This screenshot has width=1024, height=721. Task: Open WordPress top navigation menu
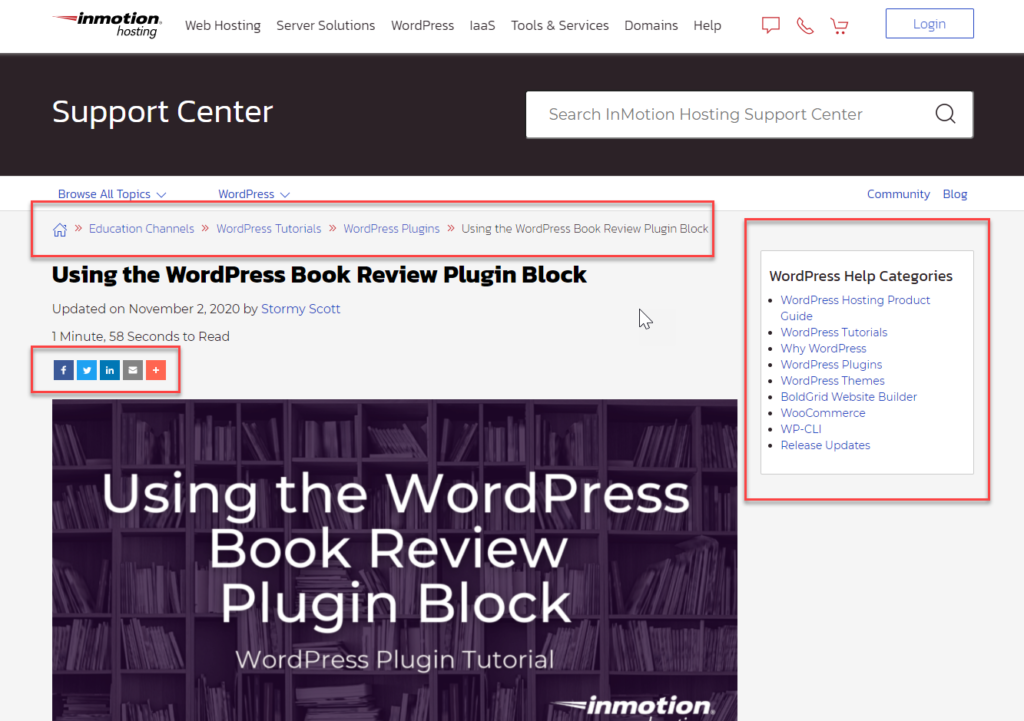[423, 25]
